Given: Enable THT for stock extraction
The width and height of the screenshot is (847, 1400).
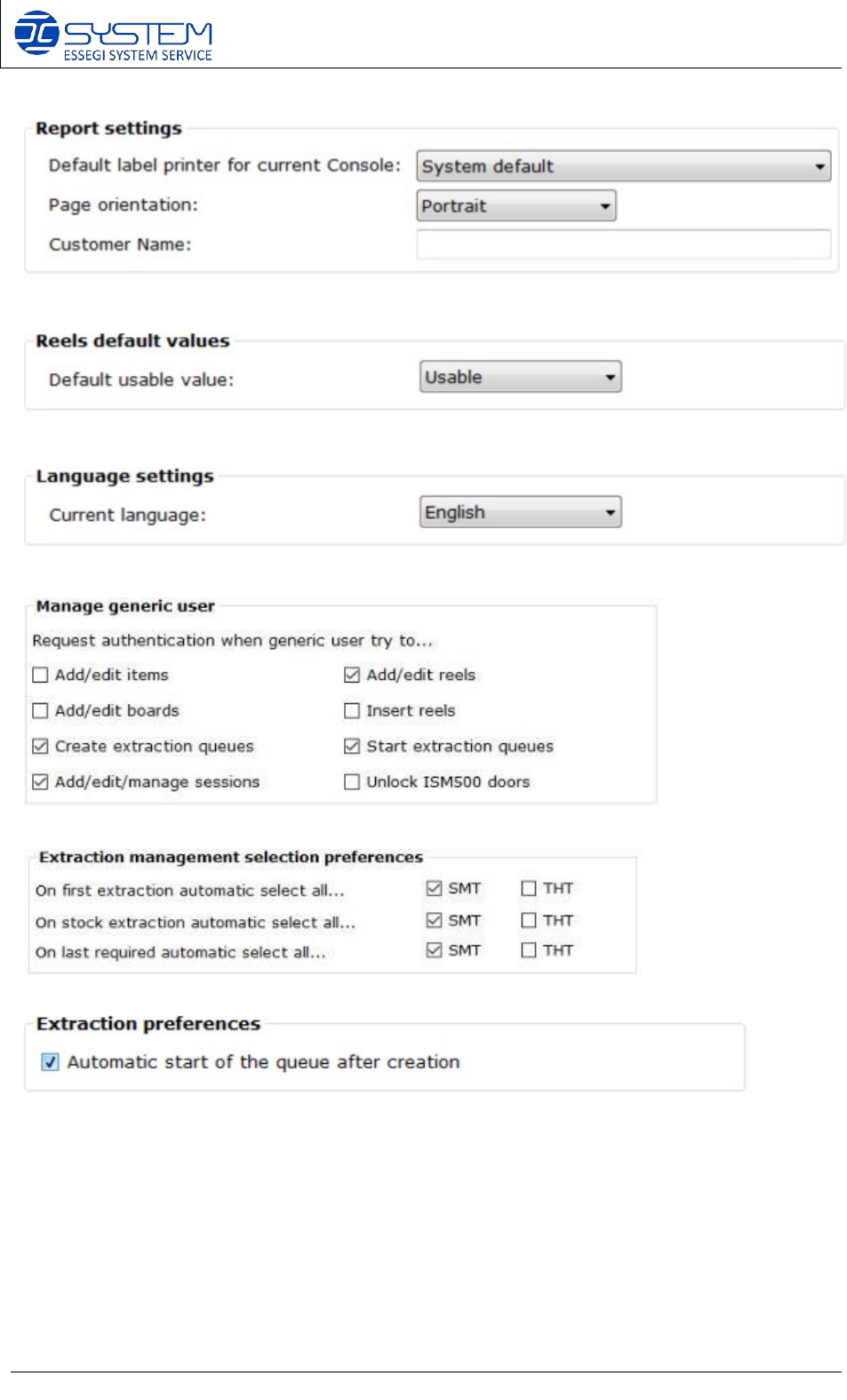Looking at the screenshot, I should tap(529, 920).
